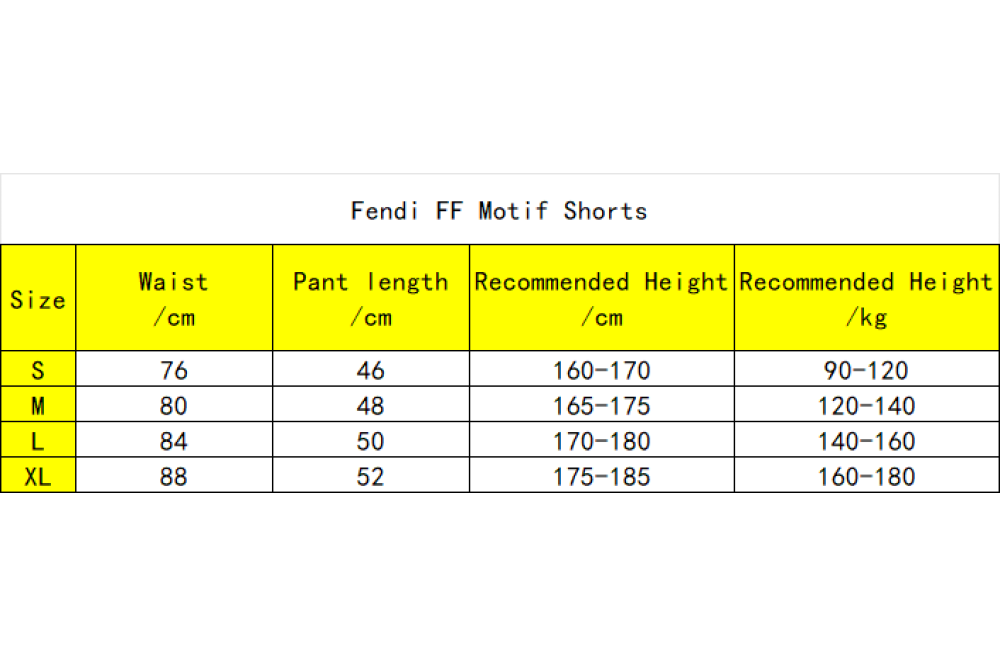This screenshot has height=667, width=1000.
Task: Click the 175-185 height cell
Action: pos(601,475)
